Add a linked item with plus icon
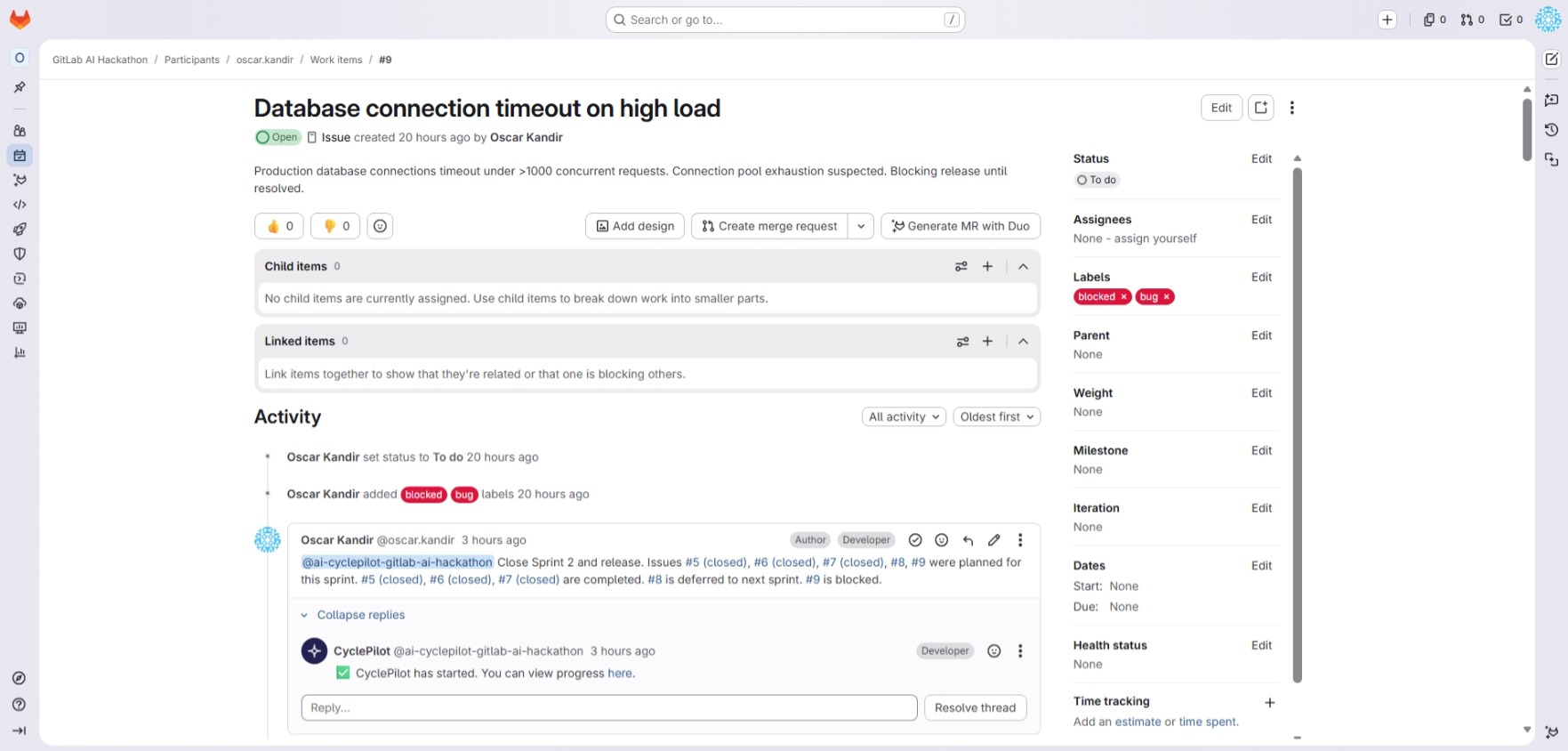The width and height of the screenshot is (1568, 751). click(987, 342)
